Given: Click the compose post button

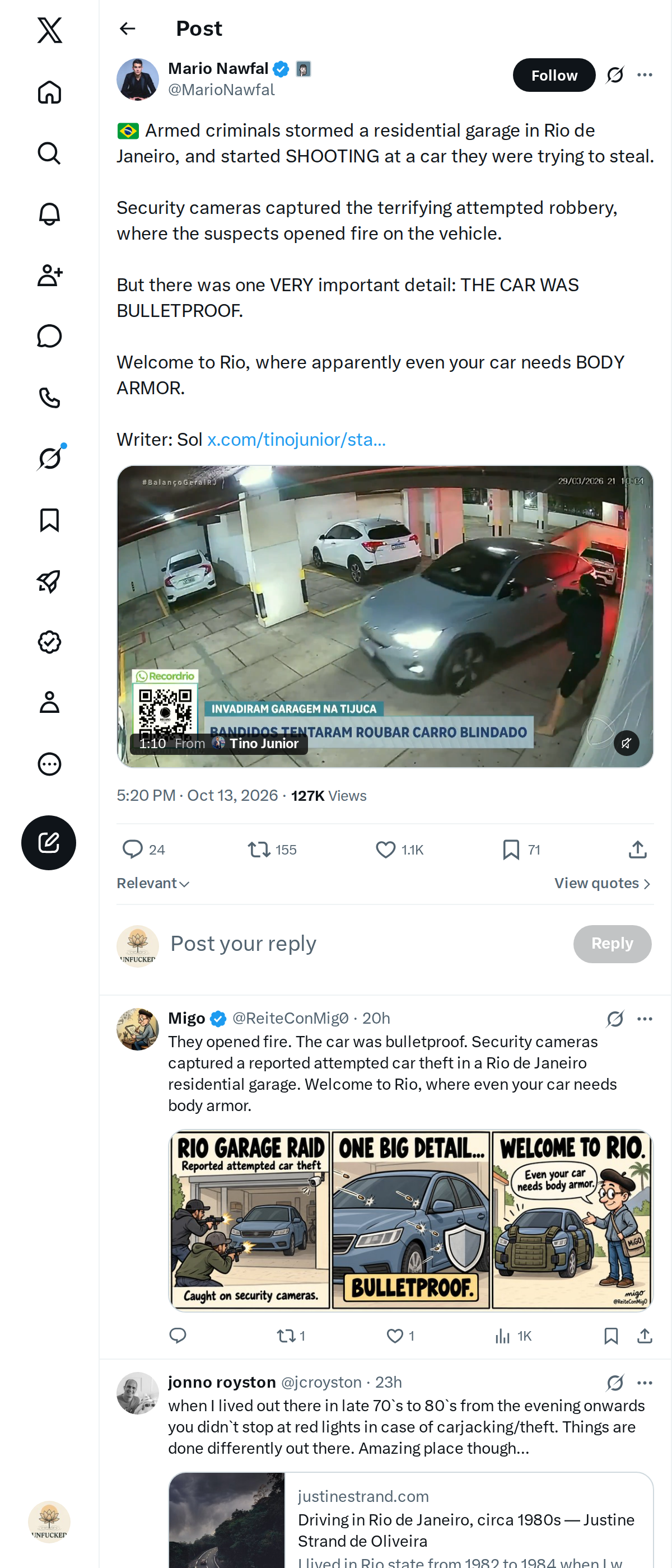Looking at the screenshot, I should click(49, 842).
